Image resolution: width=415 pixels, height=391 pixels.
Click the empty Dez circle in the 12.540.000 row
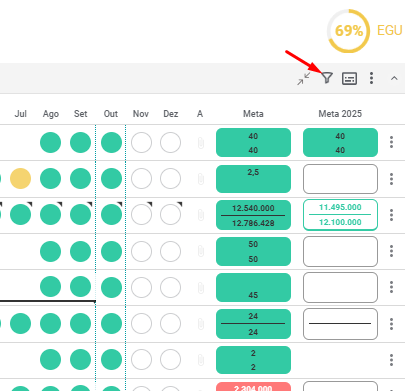pyautogui.click(x=170, y=215)
